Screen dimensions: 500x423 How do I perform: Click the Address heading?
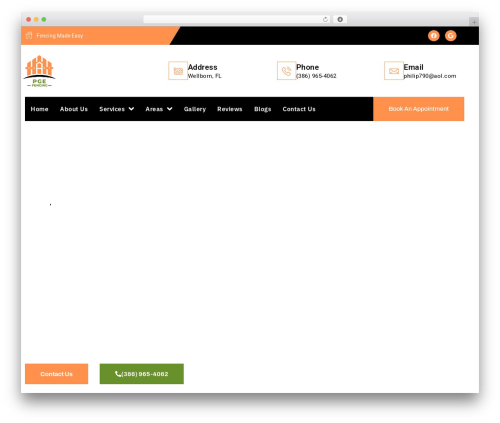point(203,67)
